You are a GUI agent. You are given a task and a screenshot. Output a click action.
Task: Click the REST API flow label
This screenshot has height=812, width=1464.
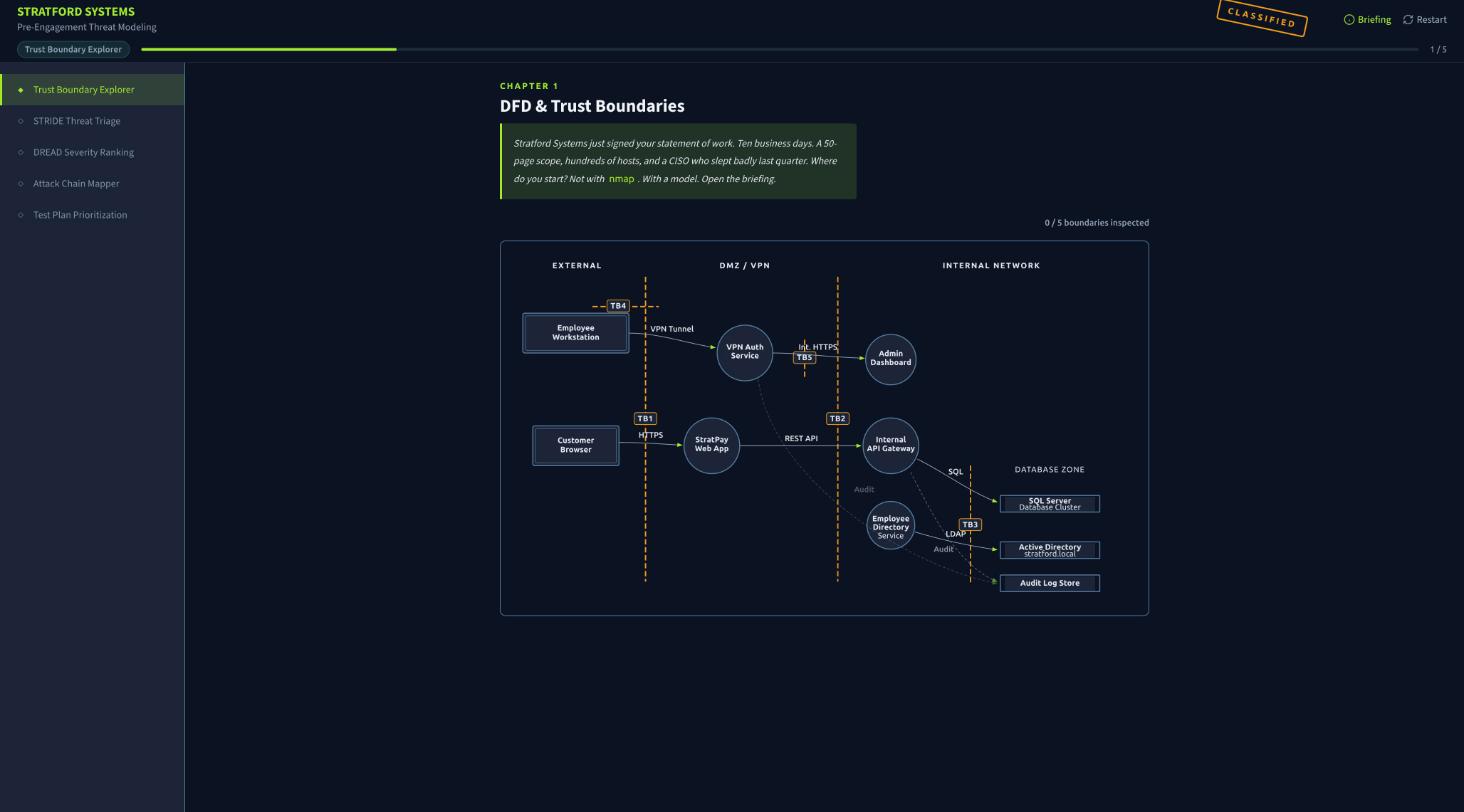[x=801, y=439]
